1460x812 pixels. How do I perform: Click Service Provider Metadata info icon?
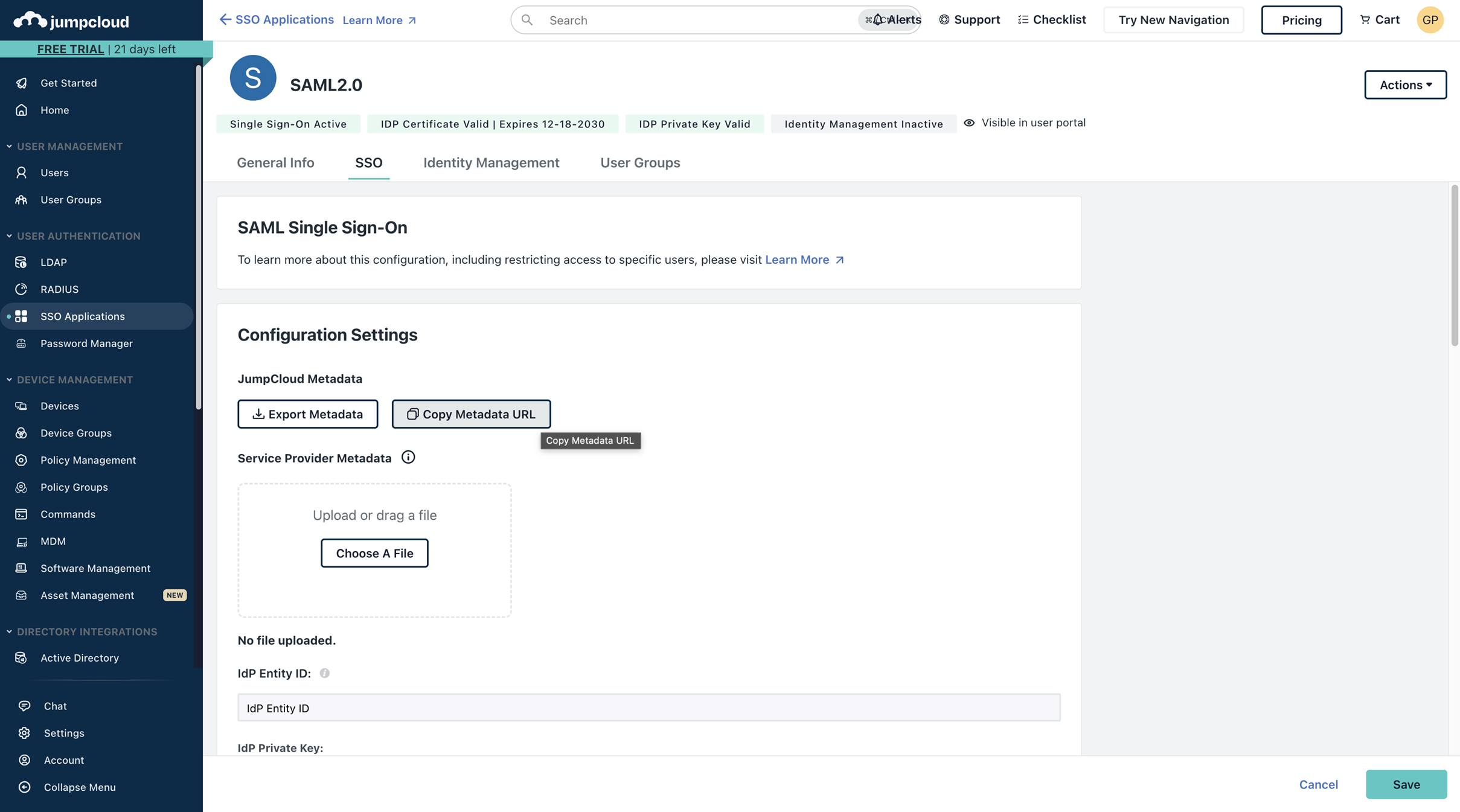408,458
